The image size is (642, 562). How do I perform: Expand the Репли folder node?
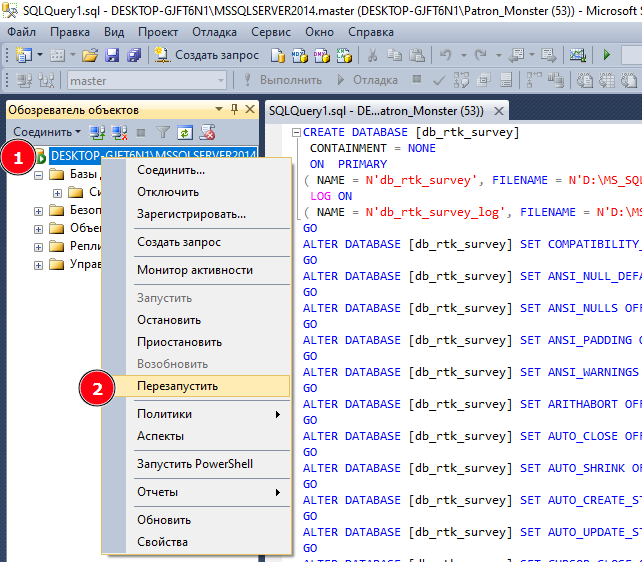[38, 247]
